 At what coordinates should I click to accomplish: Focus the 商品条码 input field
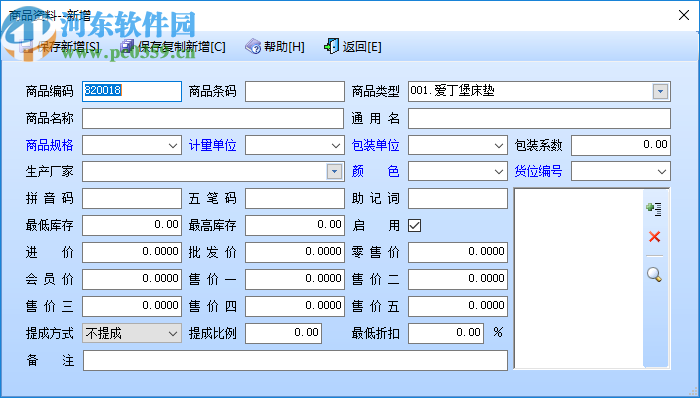(295, 91)
